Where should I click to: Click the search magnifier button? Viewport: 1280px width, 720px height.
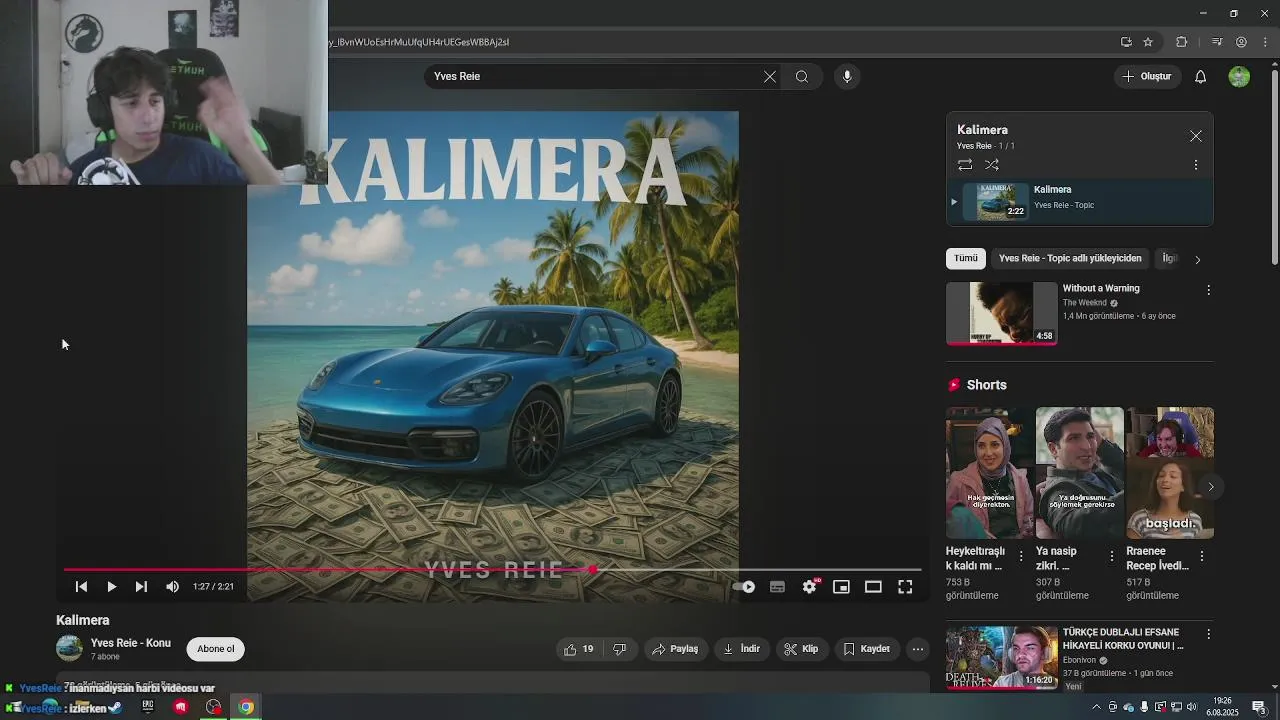(802, 77)
